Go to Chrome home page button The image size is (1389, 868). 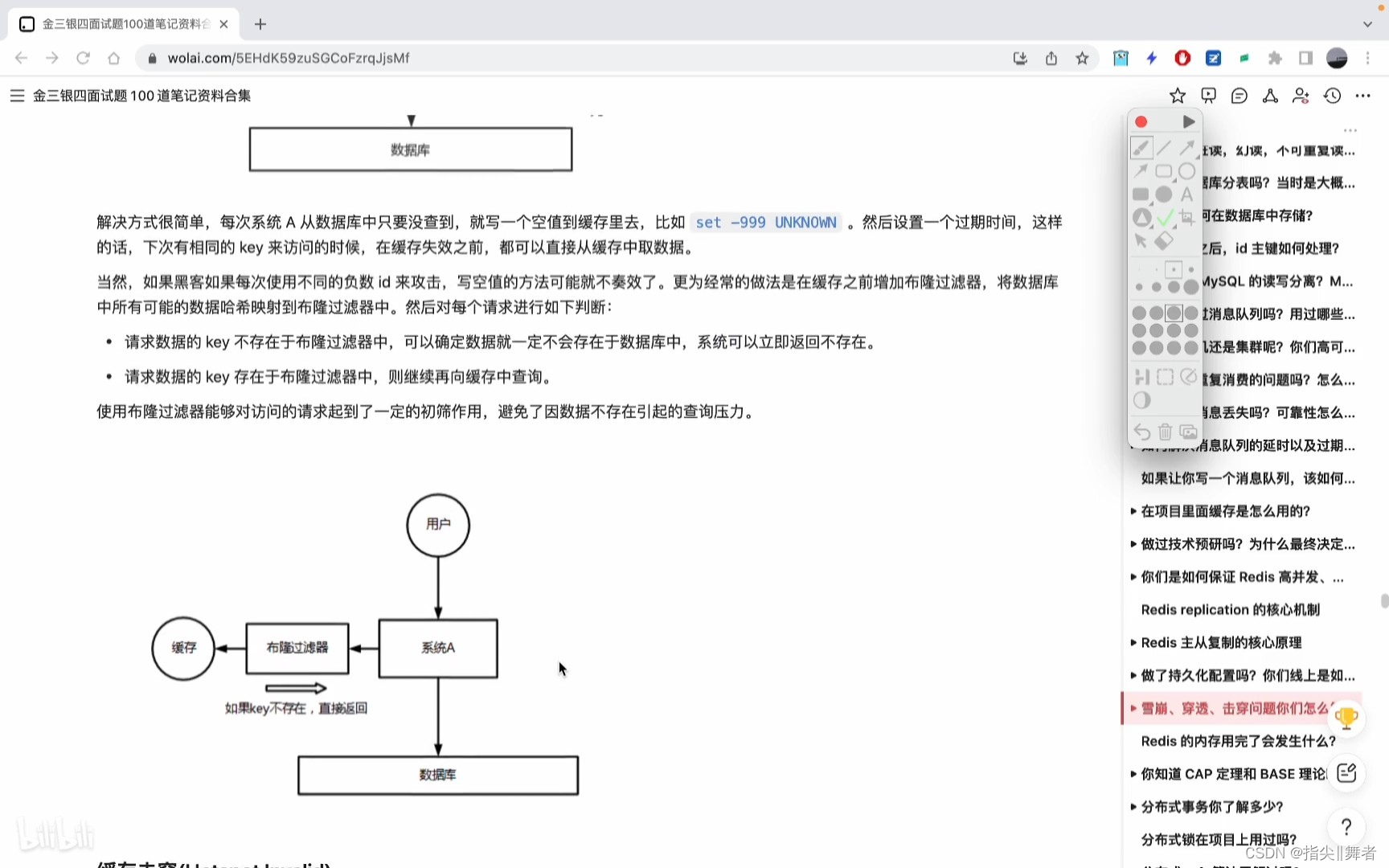(x=114, y=58)
